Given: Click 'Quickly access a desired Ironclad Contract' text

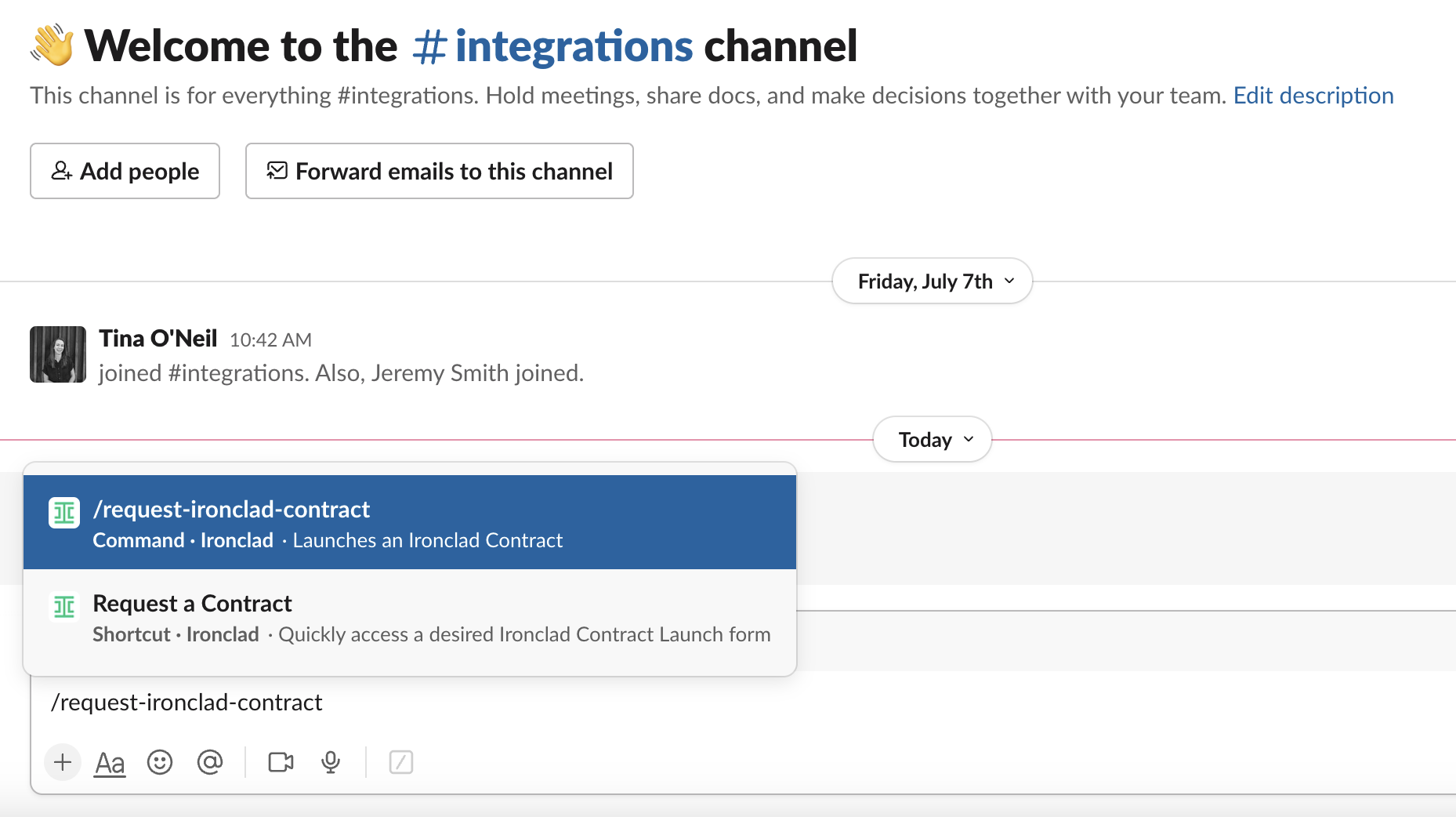Looking at the screenshot, I should click(525, 635).
